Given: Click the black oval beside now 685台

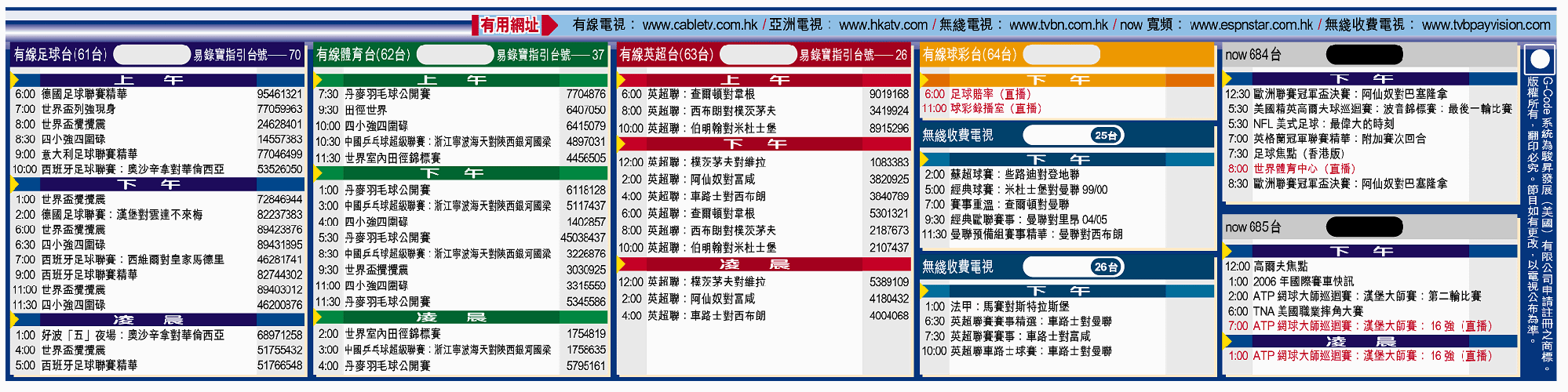Looking at the screenshot, I should 1364,227.
